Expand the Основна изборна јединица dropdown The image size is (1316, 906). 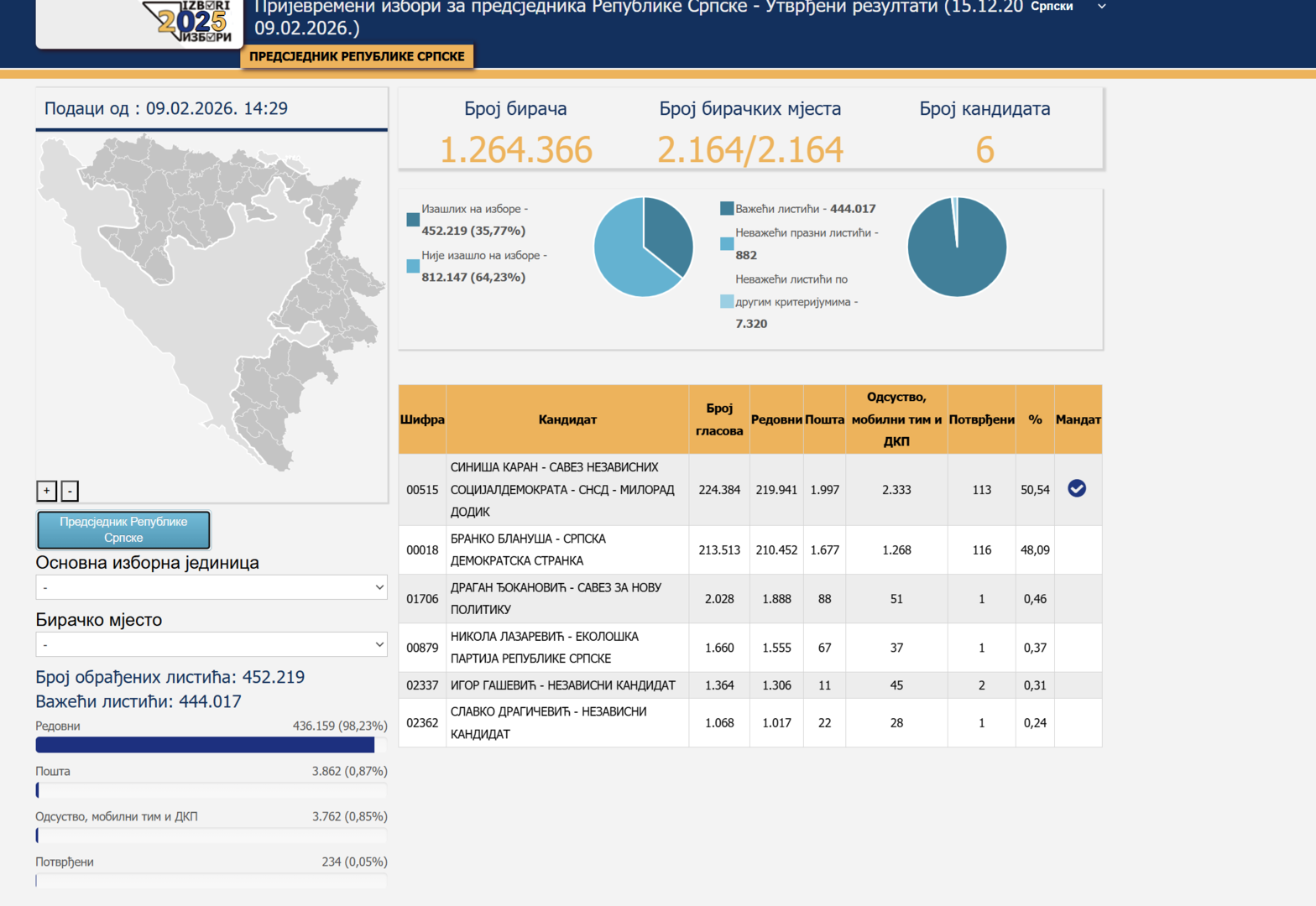tap(211, 587)
